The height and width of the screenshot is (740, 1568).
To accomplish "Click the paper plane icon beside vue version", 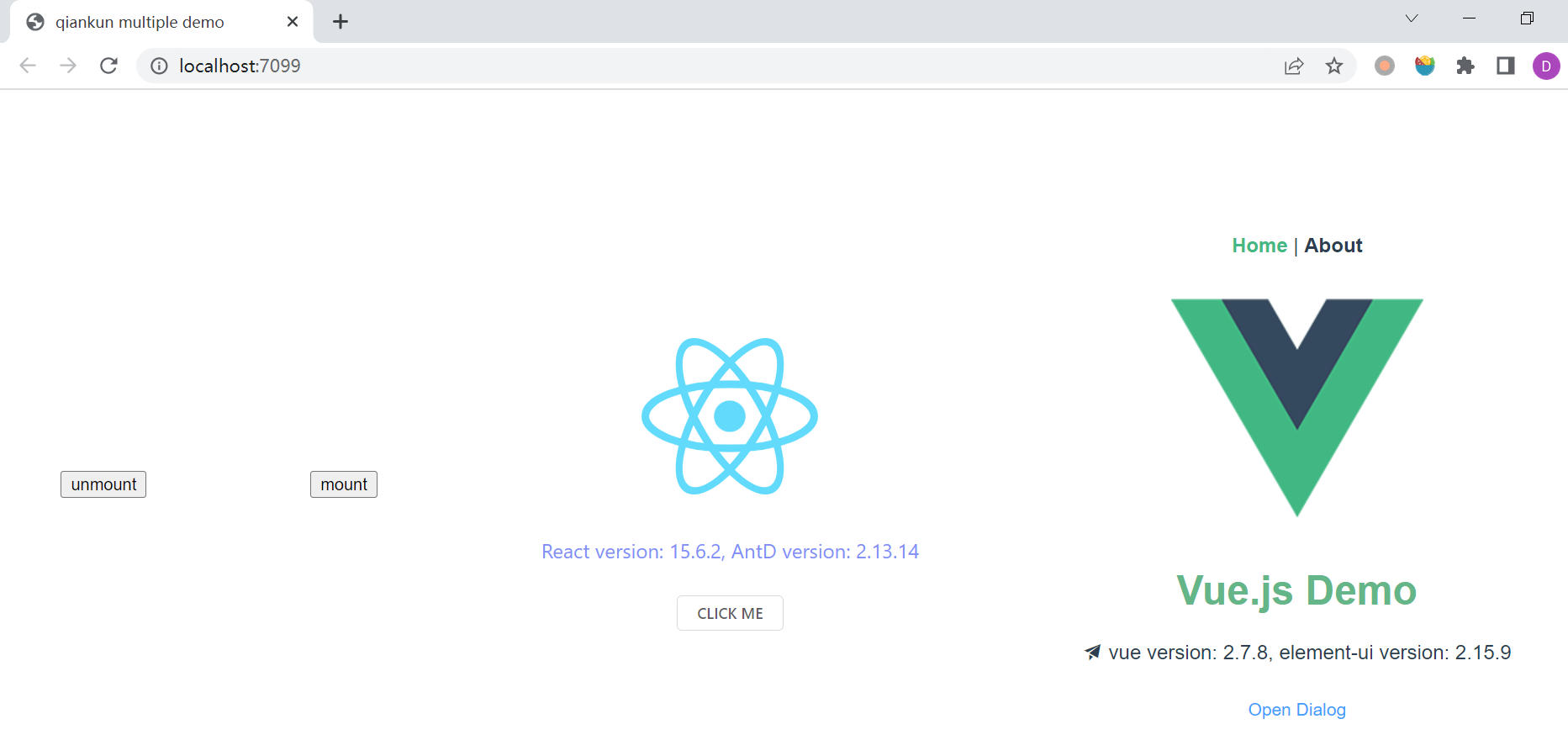I will 1092,652.
